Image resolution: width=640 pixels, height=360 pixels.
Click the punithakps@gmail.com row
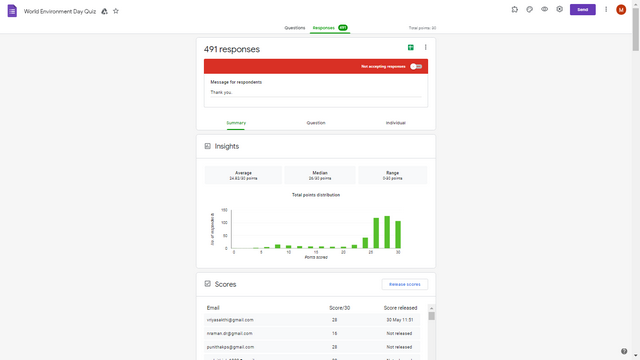click(312, 347)
